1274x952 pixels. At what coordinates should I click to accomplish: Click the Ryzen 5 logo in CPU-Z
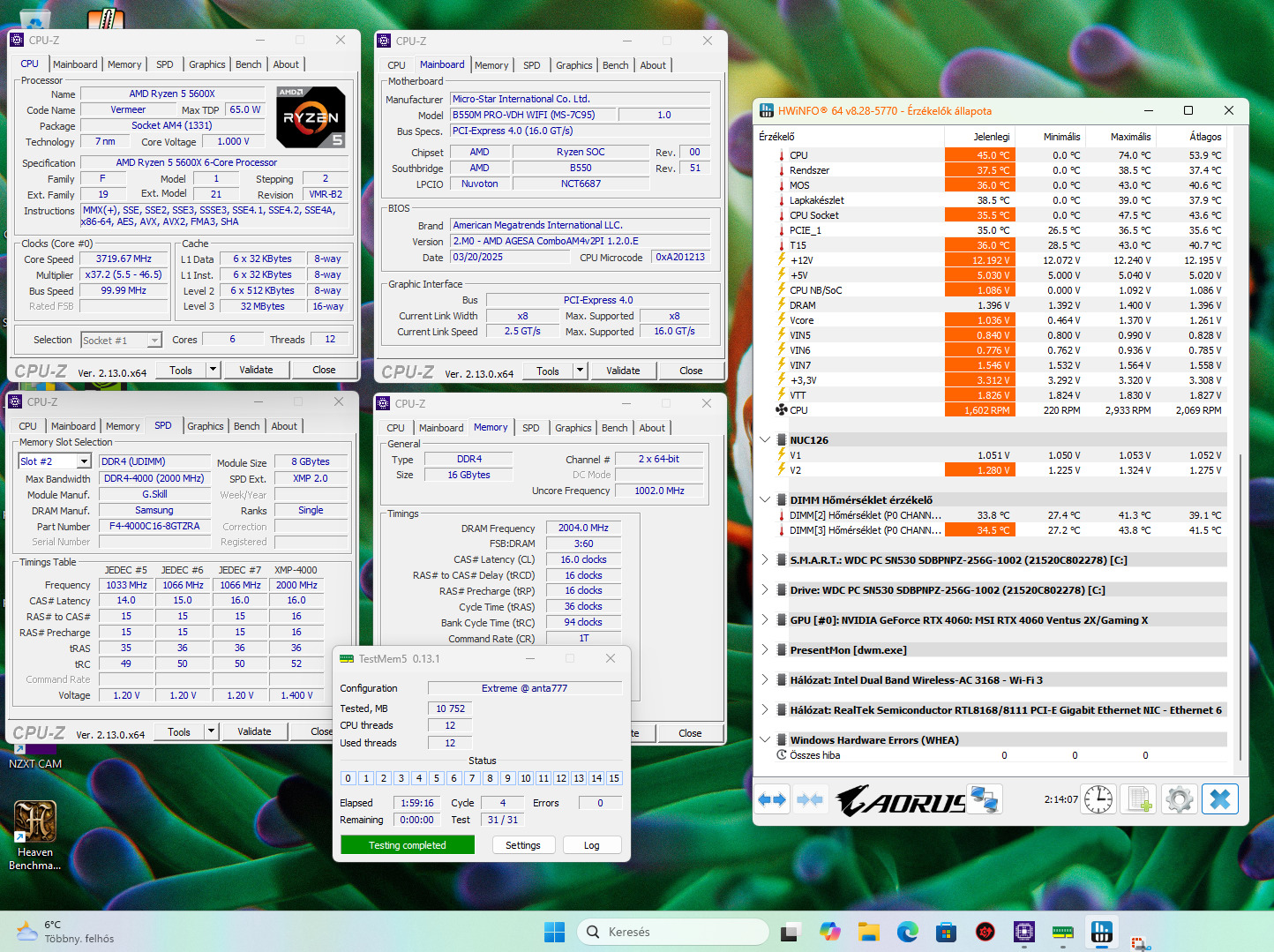tap(311, 117)
